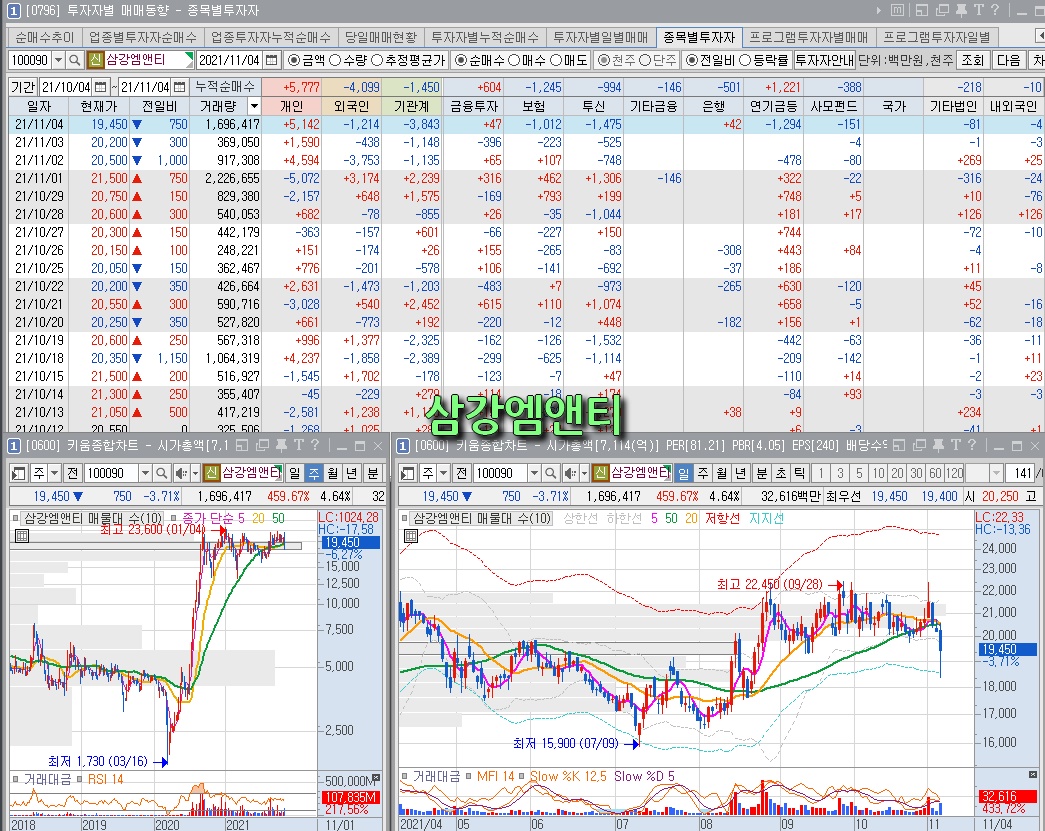
Task: Click the data table grid icon in right chart
Action: tap(411, 536)
